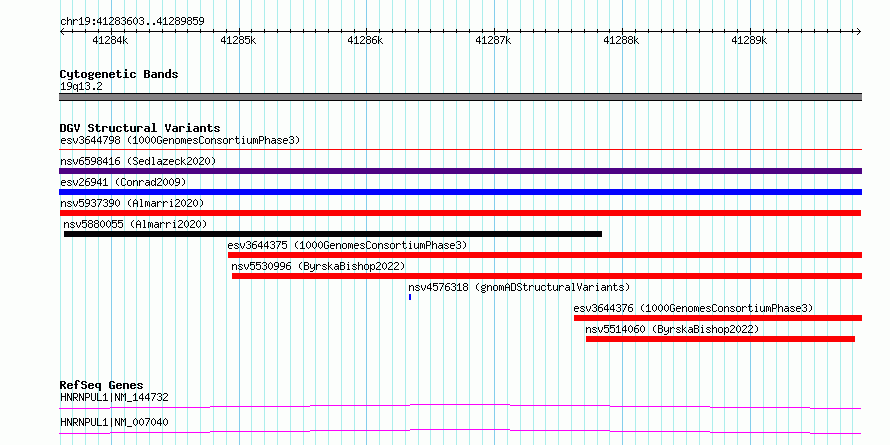Click the nsv5530996 (ByrskaBishop2022) label
Screen dimensions: 890x445
318,266
